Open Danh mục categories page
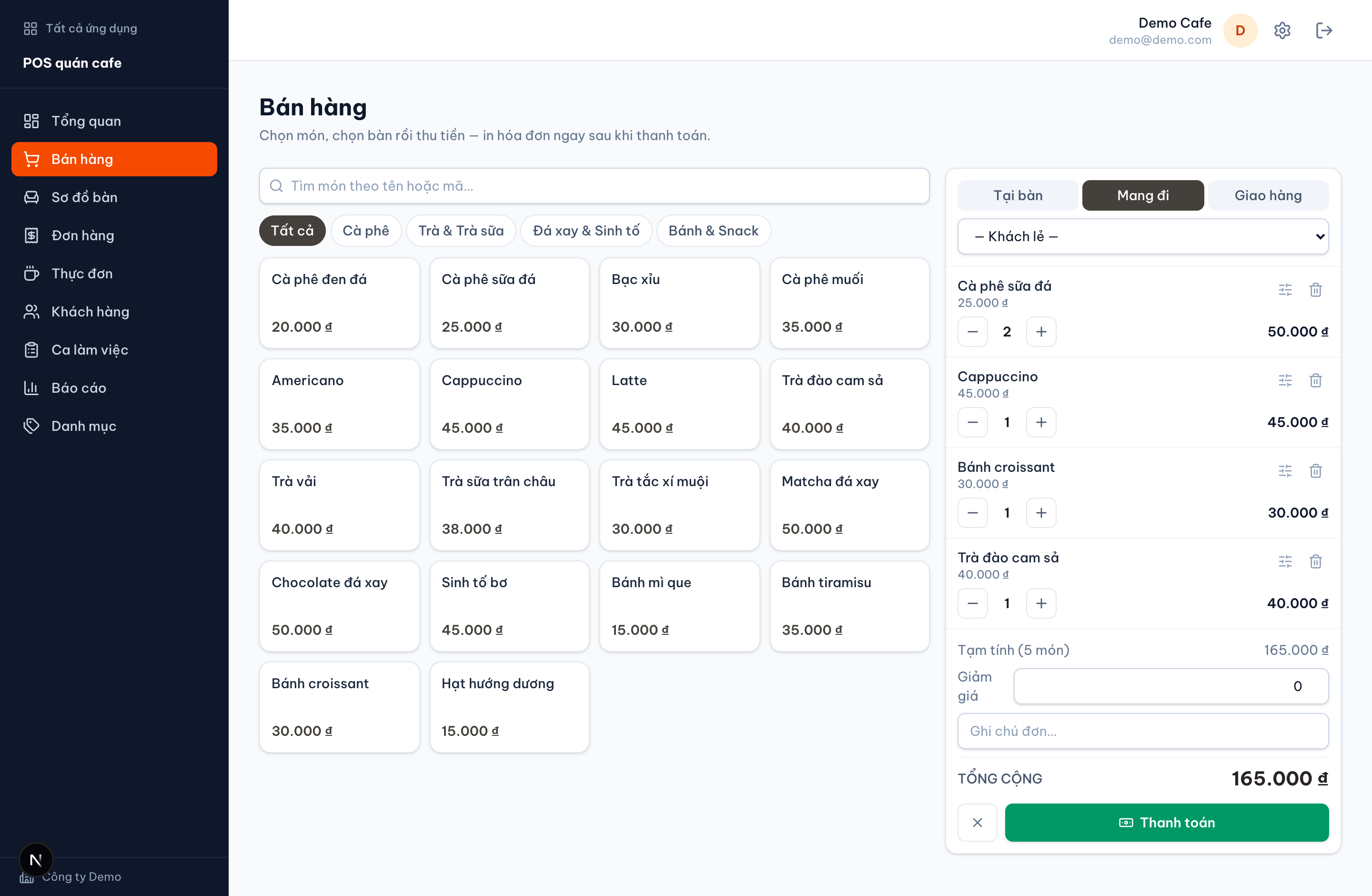The image size is (1372, 896). [x=114, y=426]
